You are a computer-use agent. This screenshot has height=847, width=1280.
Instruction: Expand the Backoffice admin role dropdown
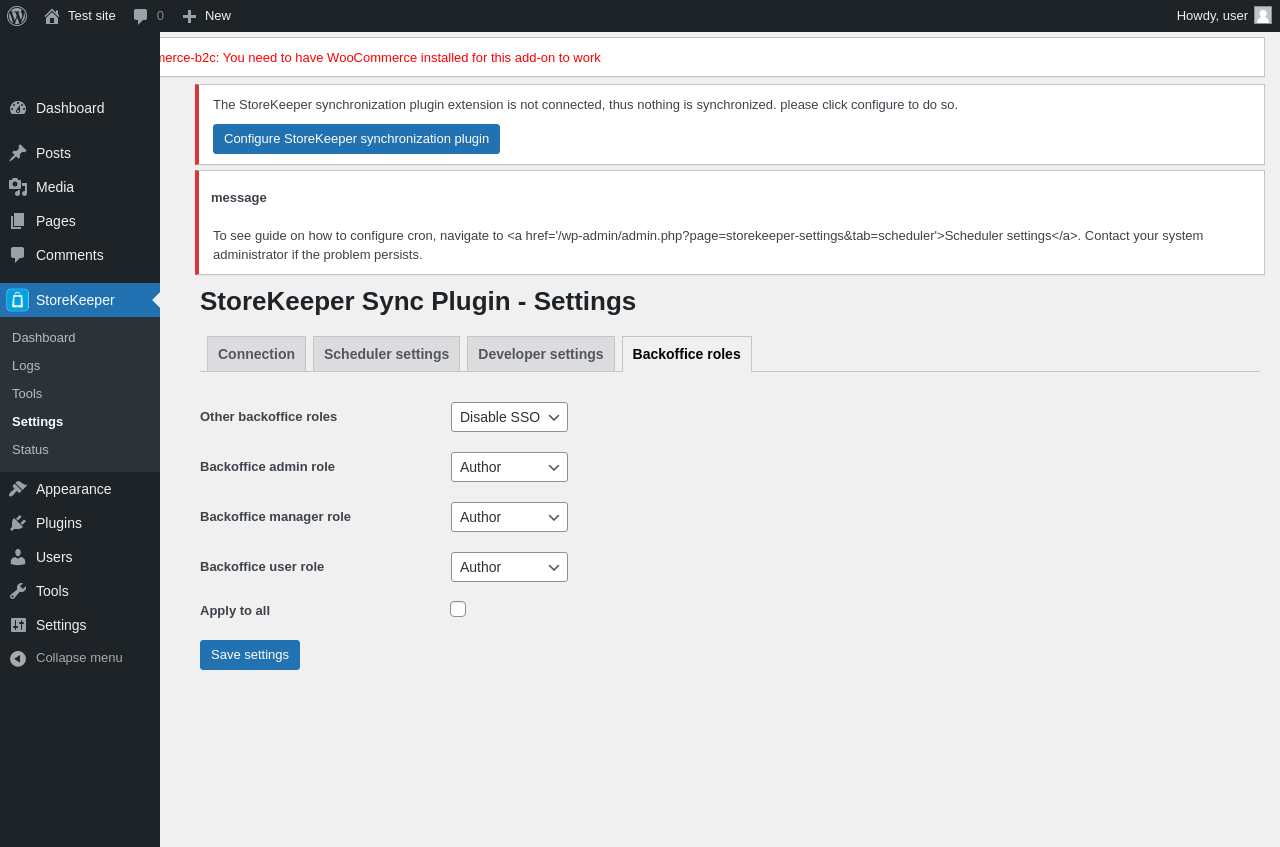pyautogui.click(x=509, y=467)
